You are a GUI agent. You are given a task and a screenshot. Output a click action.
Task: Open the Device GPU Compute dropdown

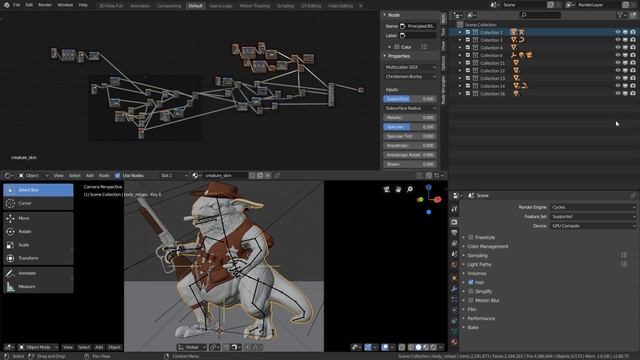point(593,226)
